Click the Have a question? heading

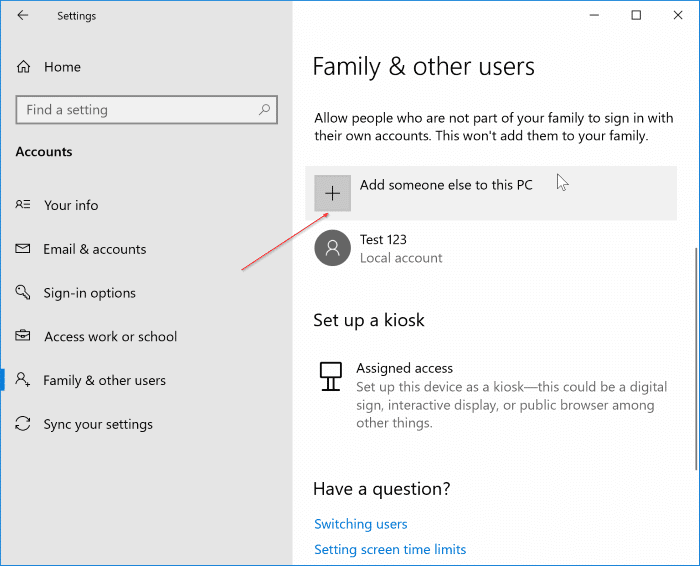382,489
